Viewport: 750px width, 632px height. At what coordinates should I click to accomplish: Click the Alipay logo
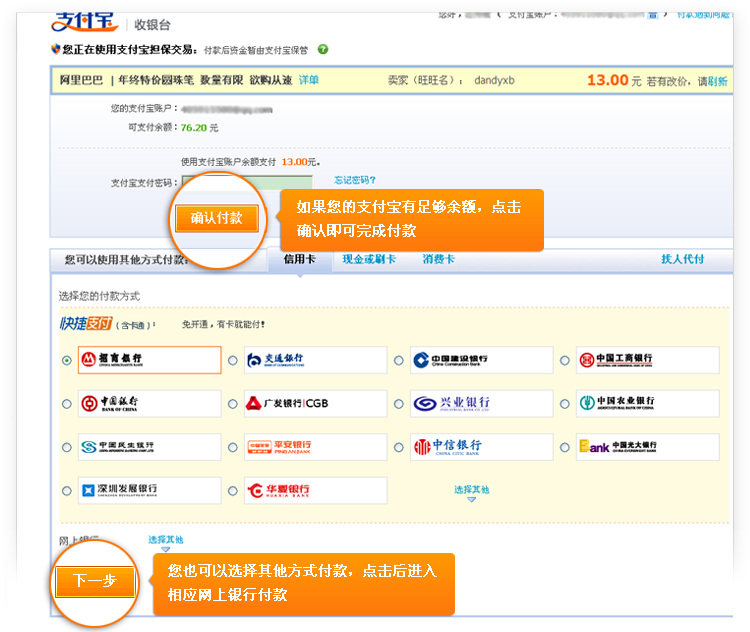coord(85,22)
